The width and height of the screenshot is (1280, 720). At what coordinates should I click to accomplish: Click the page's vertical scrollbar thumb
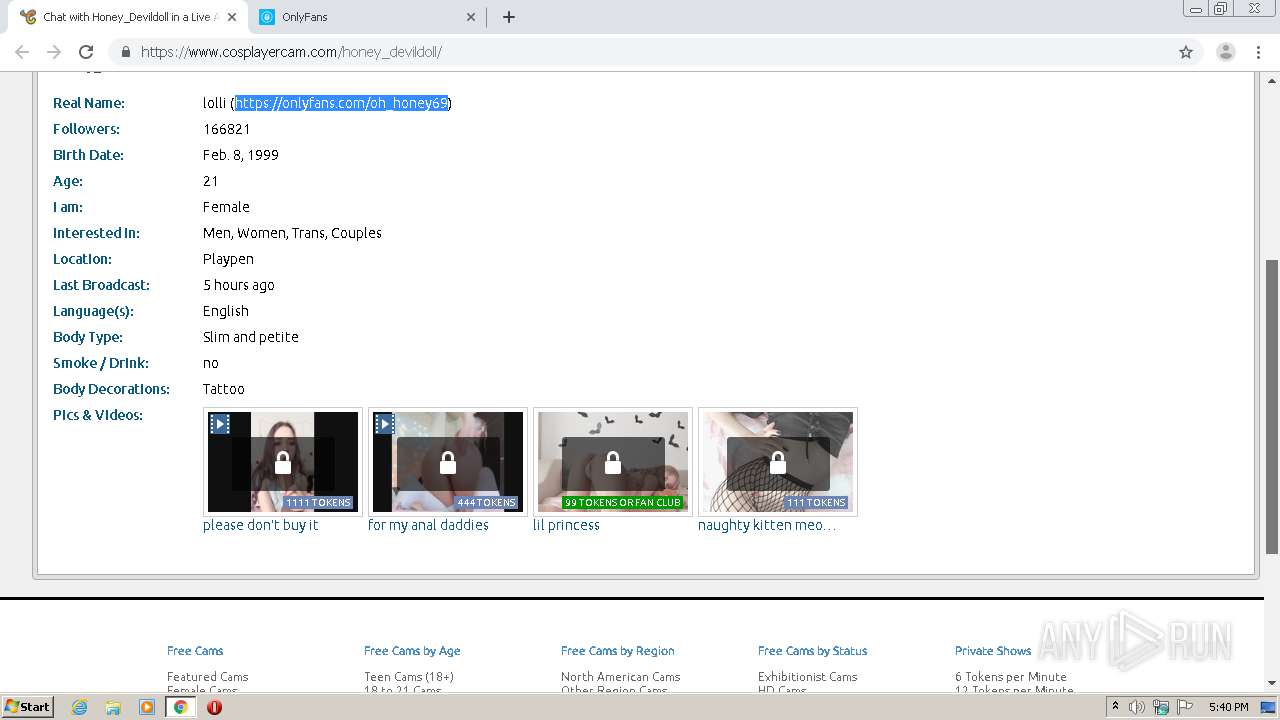click(x=1272, y=406)
